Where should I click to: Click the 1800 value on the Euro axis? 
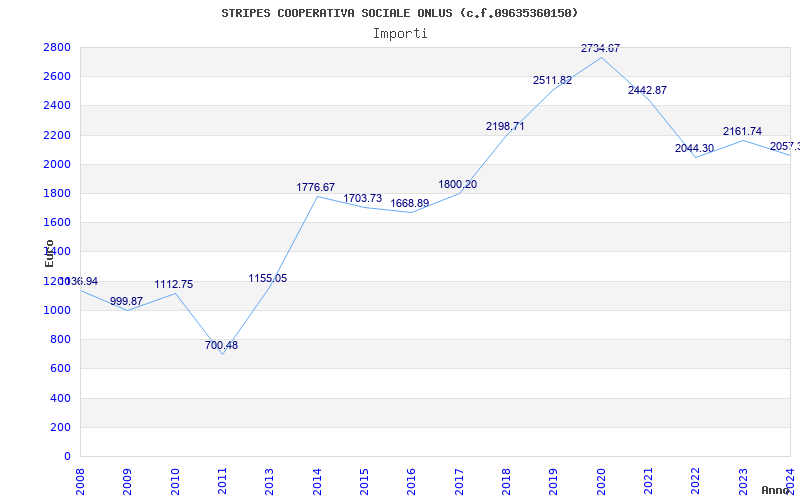[x=57, y=193]
